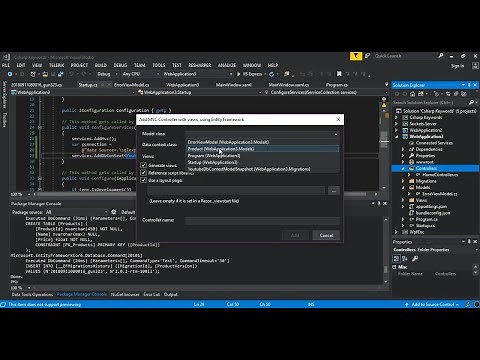The height and width of the screenshot is (360, 480).
Task: Switch to the Program.cs editor tab
Action: (337, 85)
